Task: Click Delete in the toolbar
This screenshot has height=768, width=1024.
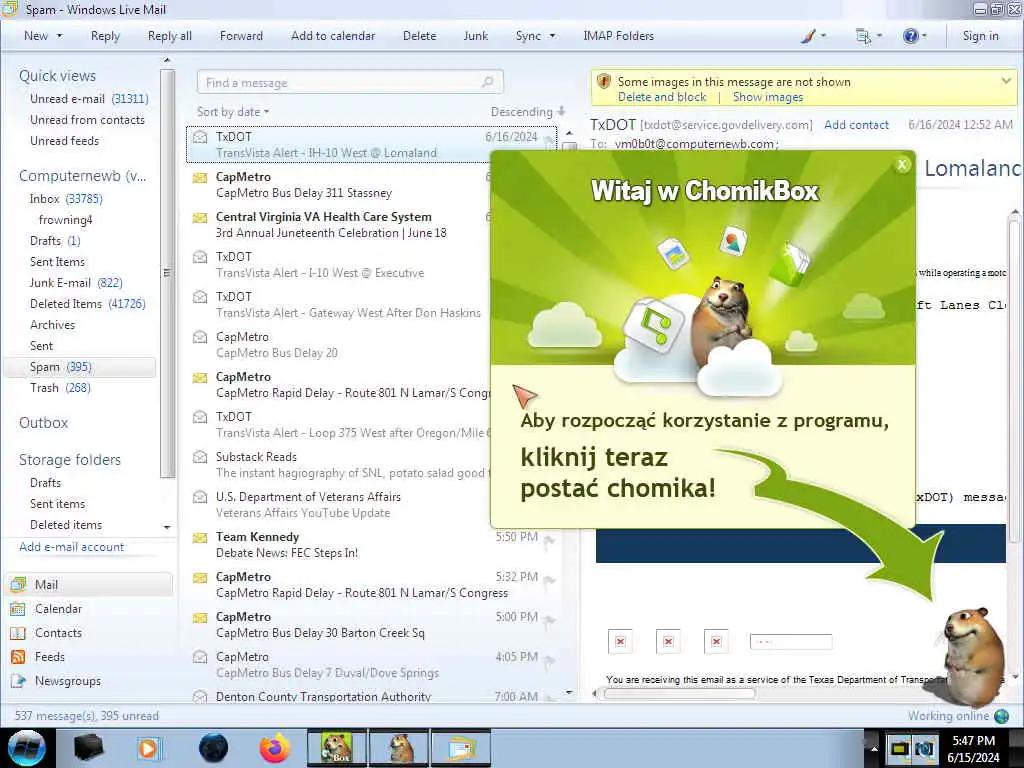Action: (419, 36)
